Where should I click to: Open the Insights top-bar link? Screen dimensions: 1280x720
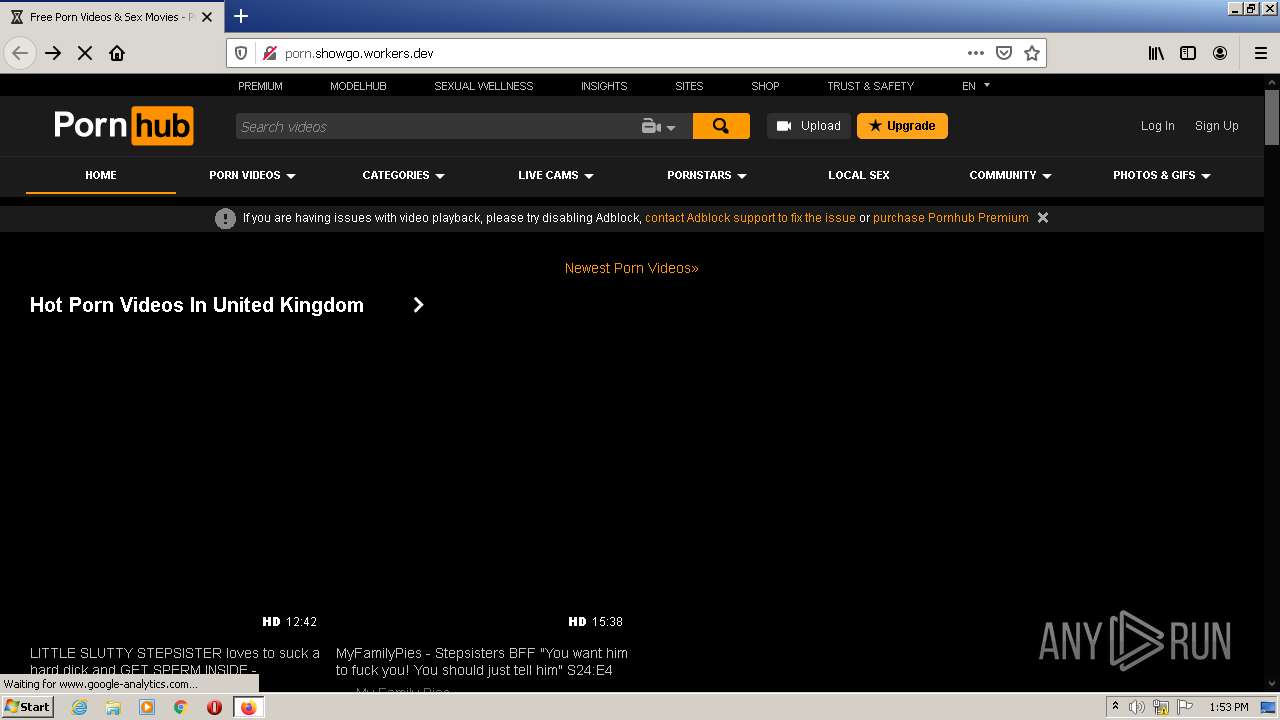pos(604,86)
